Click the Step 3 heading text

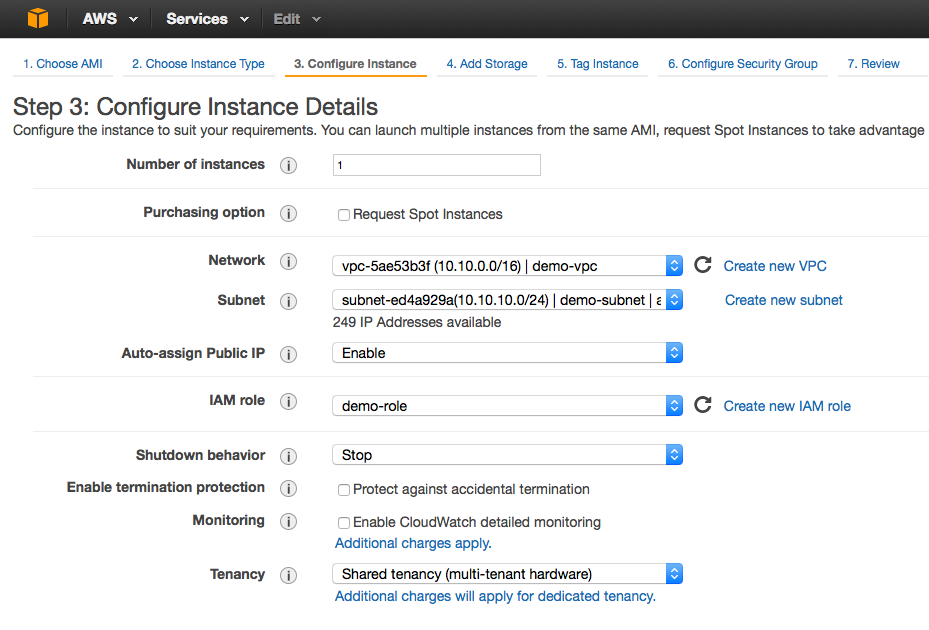tap(196, 107)
